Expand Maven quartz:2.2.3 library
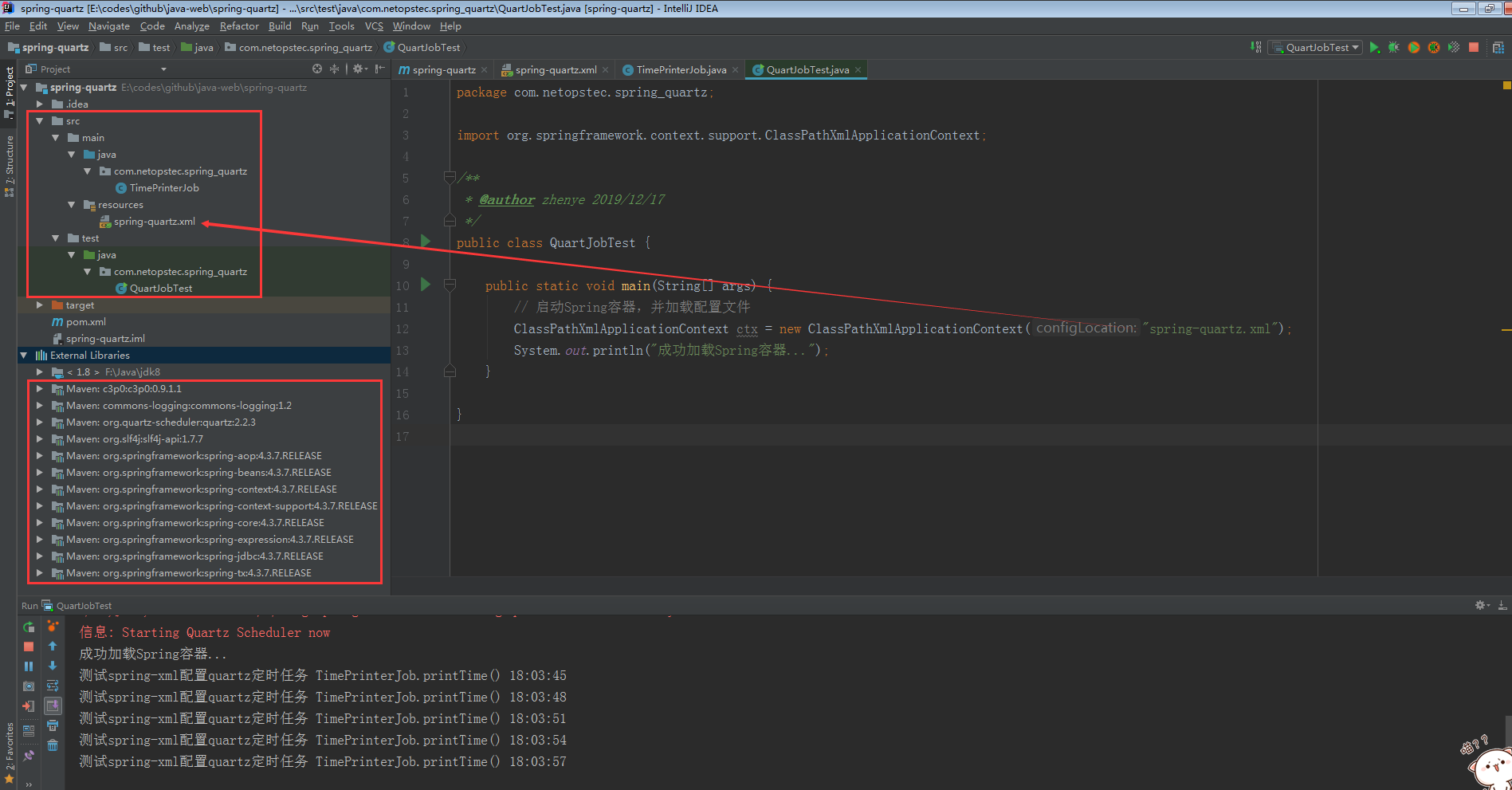The height and width of the screenshot is (790, 1512). pyautogui.click(x=39, y=423)
